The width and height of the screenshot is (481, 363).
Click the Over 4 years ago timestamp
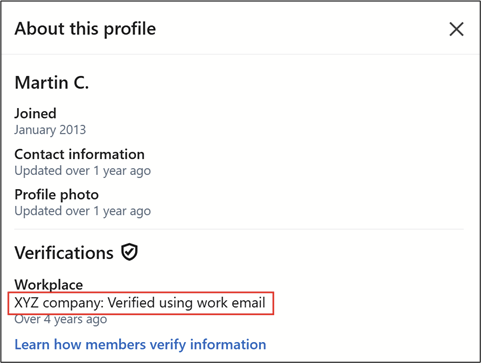pyautogui.click(x=61, y=319)
